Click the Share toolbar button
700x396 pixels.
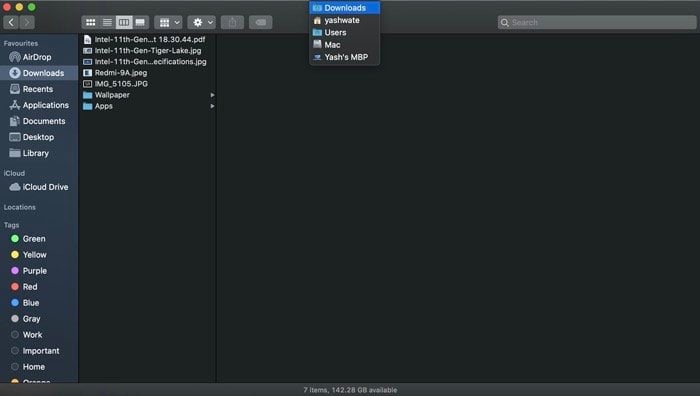(x=233, y=22)
